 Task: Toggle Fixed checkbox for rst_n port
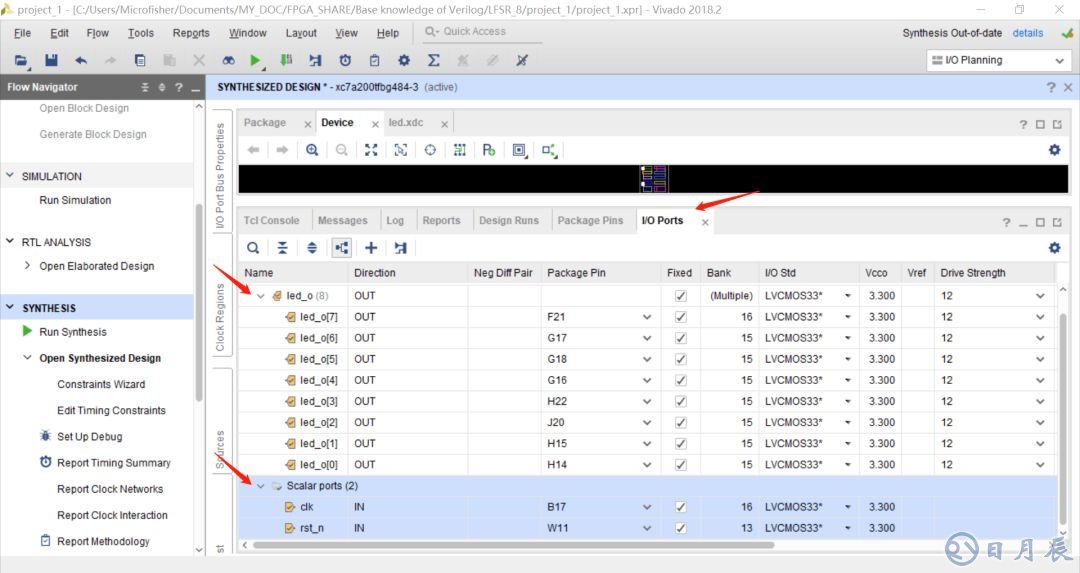pyautogui.click(x=681, y=528)
